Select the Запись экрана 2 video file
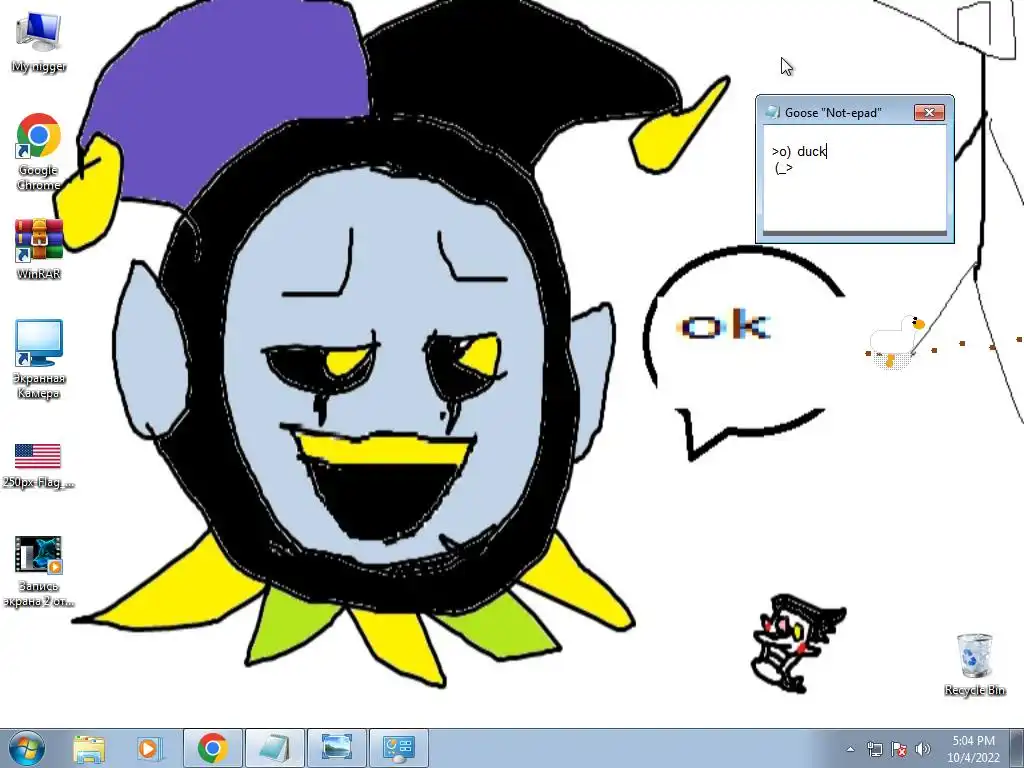 tap(39, 571)
